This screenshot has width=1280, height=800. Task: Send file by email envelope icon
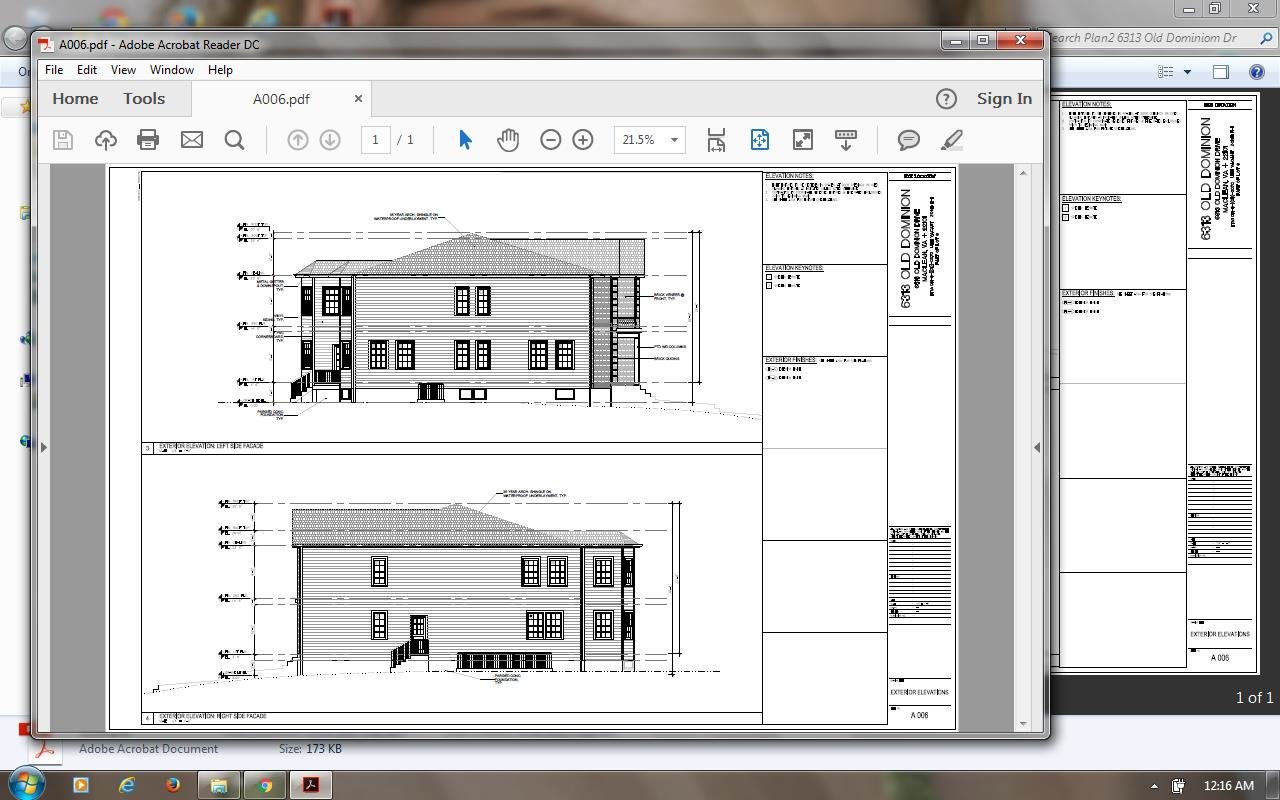click(x=192, y=140)
